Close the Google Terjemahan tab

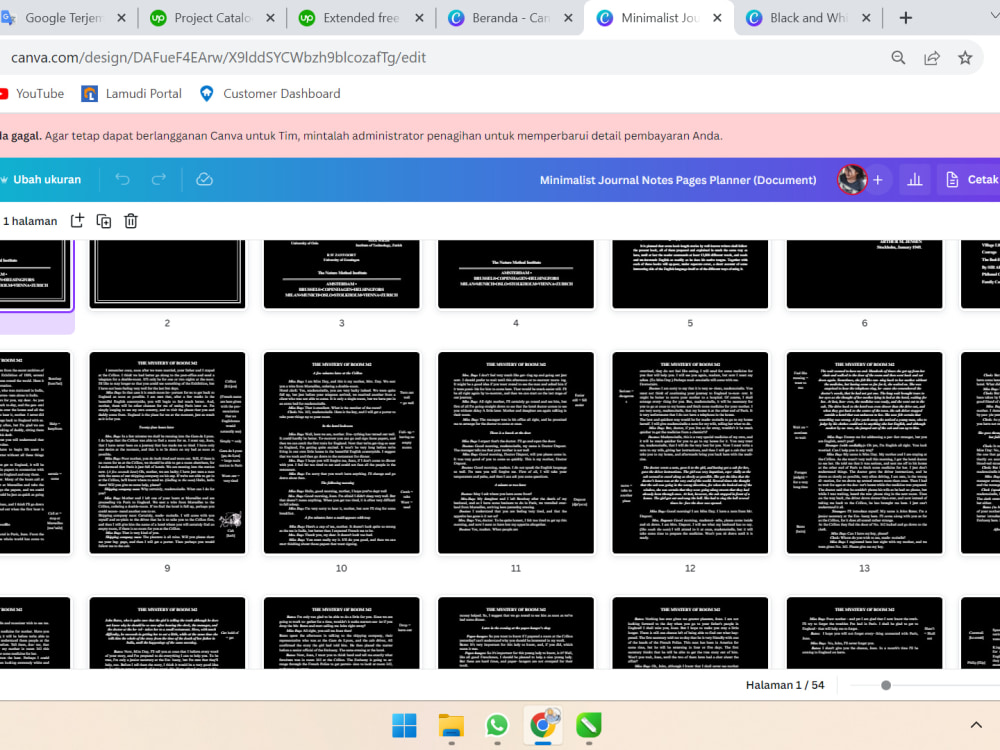tap(121, 18)
